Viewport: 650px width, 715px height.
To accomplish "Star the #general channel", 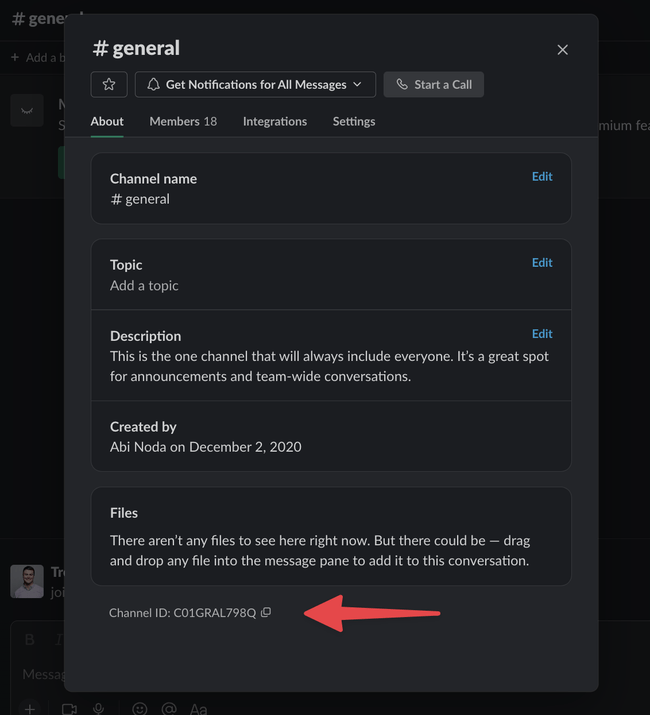I will click(x=109, y=85).
